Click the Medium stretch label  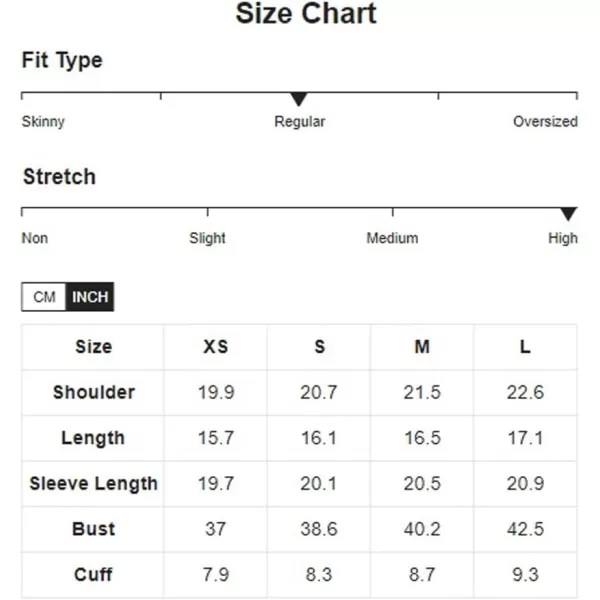(392, 238)
